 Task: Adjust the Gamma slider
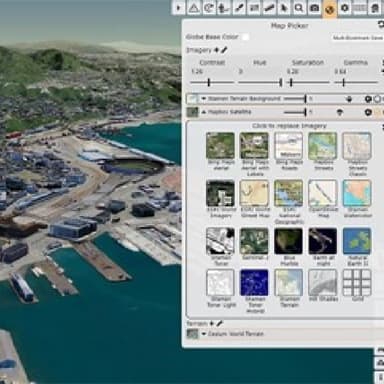click(356, 82)
